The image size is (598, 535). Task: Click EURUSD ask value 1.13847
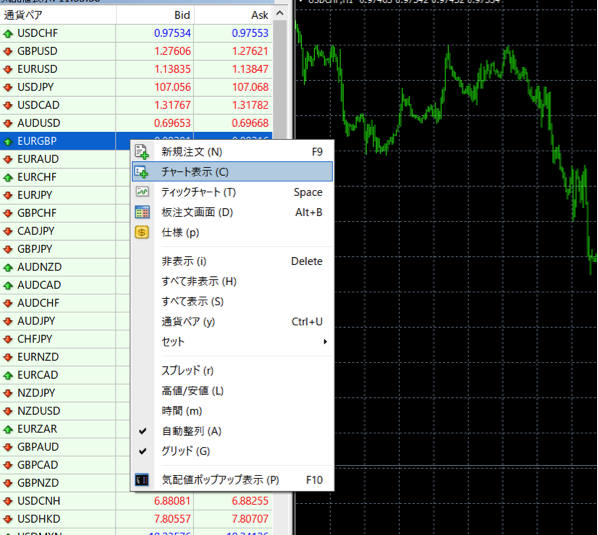click(250, 69)
